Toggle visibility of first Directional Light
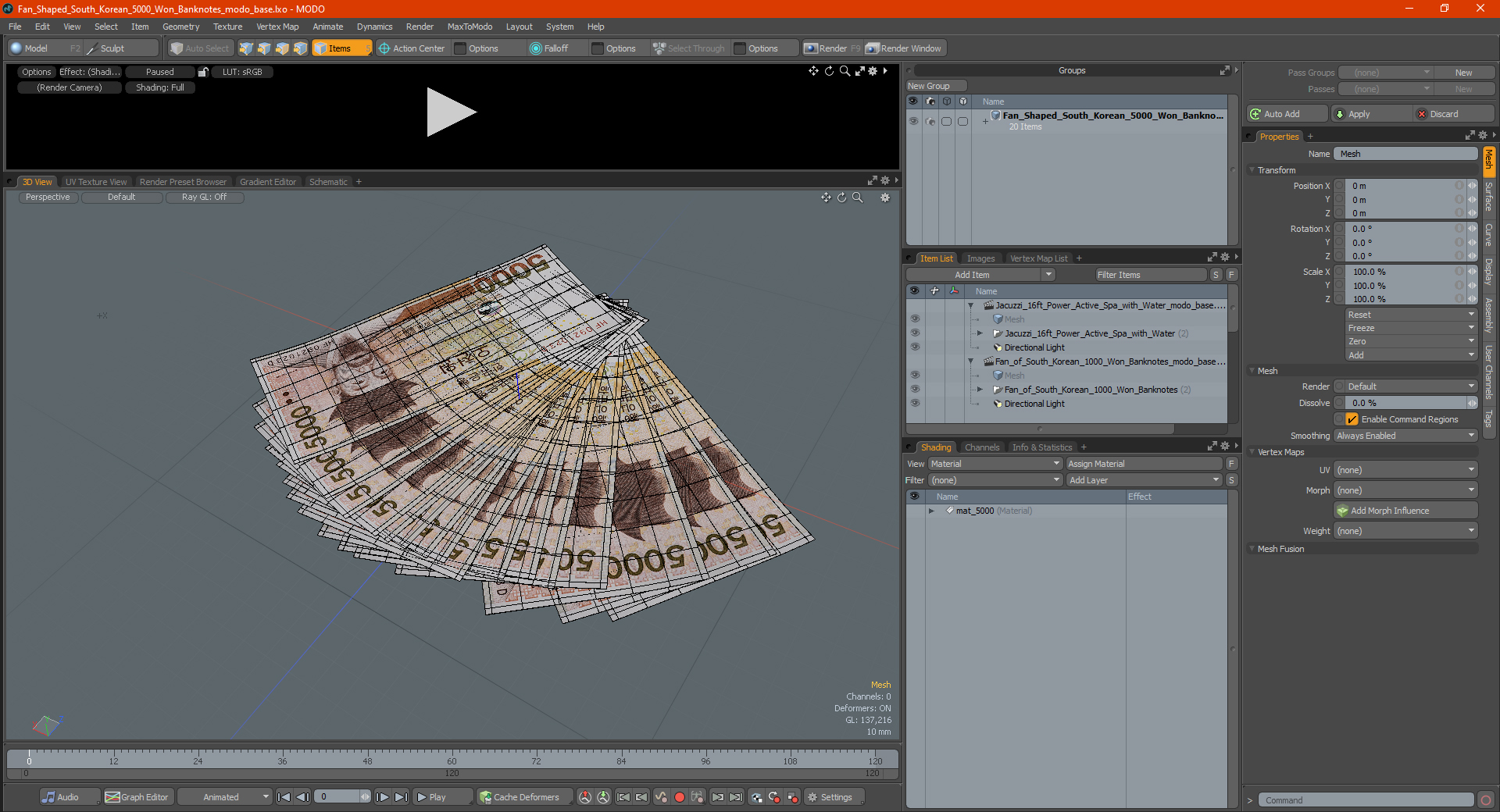This screenshot has width=1500, height=812. tap(915, 347)
